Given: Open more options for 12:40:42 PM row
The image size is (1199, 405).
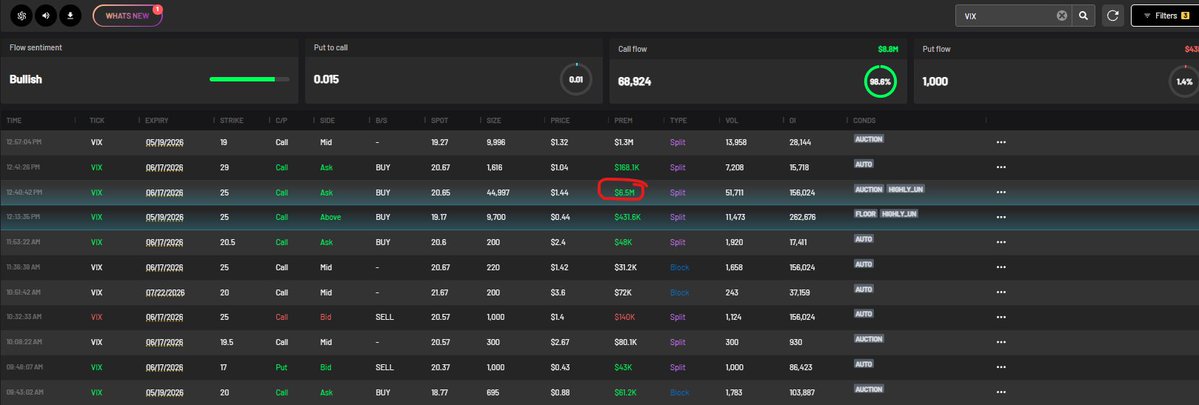Looking at the screenshot, I should (1001, 193).
